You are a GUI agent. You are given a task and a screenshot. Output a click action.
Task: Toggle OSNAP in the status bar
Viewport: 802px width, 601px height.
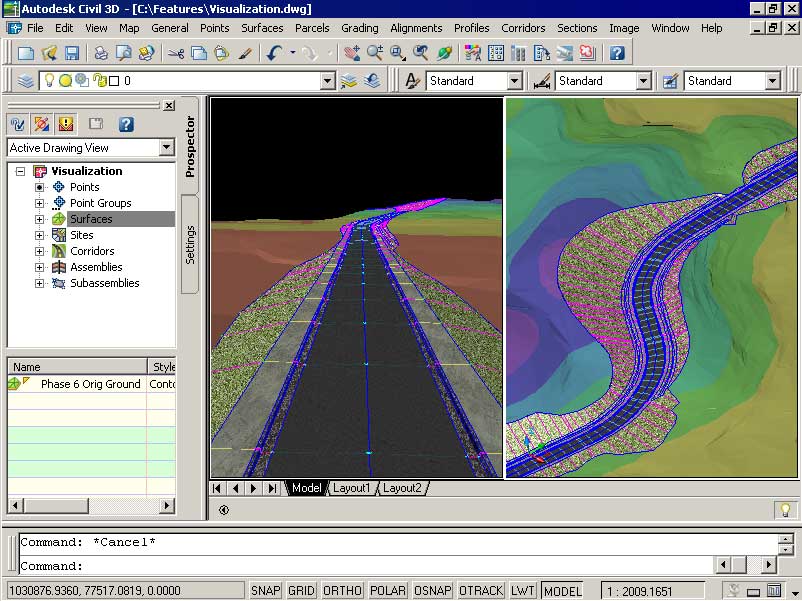[433, 591]
